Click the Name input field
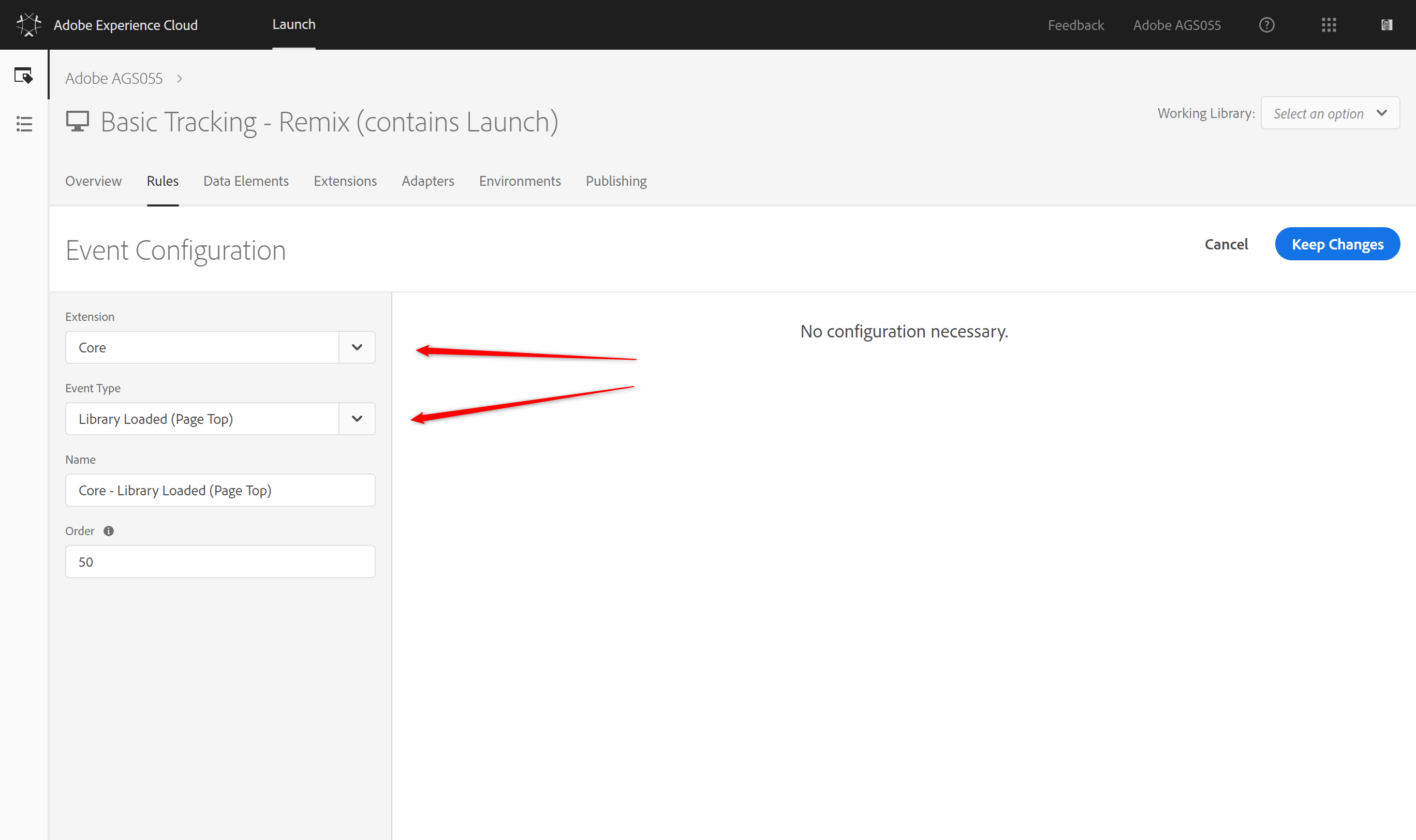 pyautogui.click(x=219, y=490)
